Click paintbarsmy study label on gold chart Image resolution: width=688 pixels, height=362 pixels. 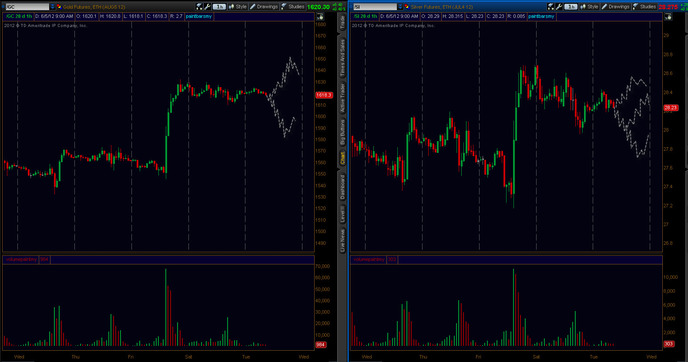(x=199, y=16)
